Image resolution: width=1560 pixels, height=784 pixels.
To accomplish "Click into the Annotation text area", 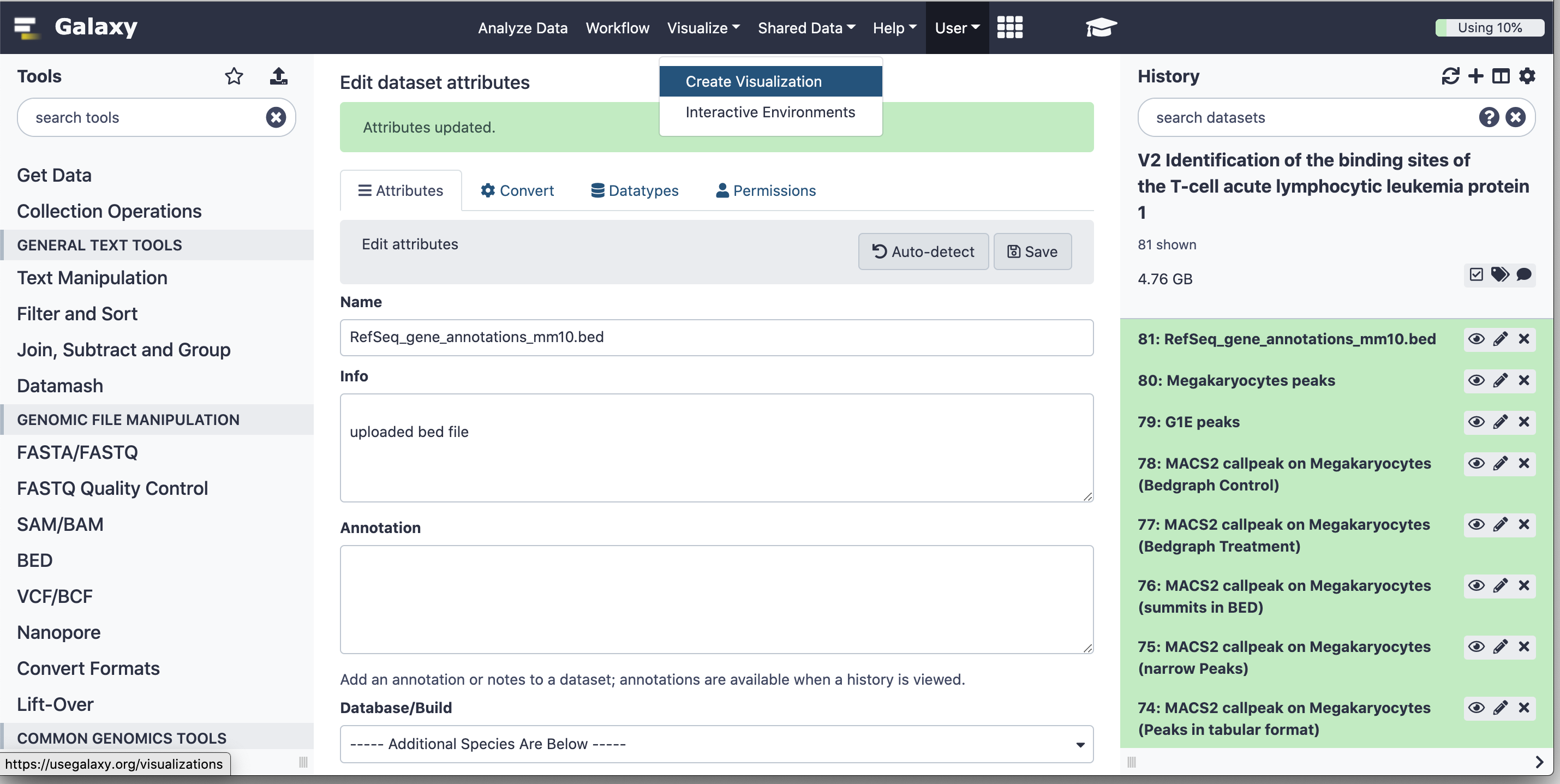I will coord(716,600).
